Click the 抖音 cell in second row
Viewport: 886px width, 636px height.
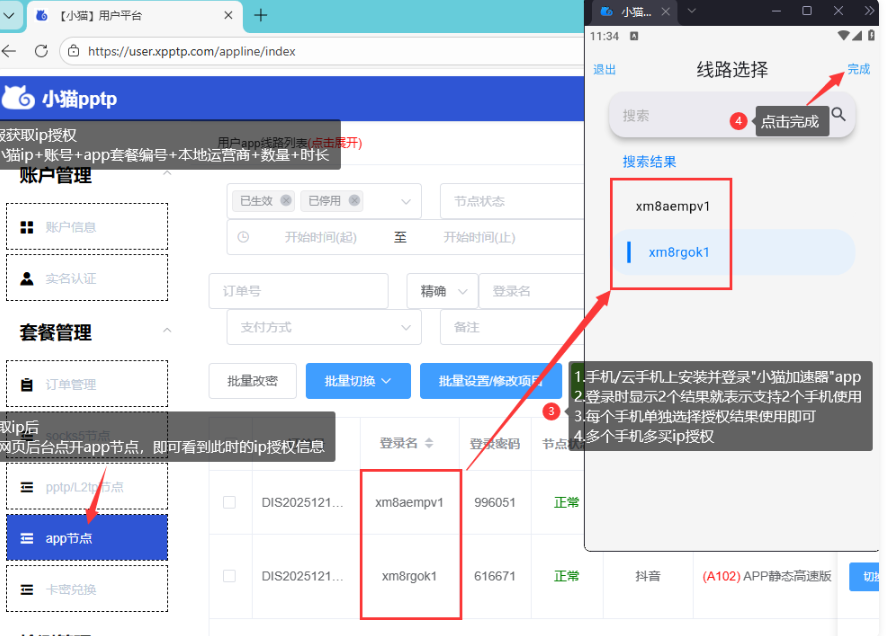pos(648,576)
